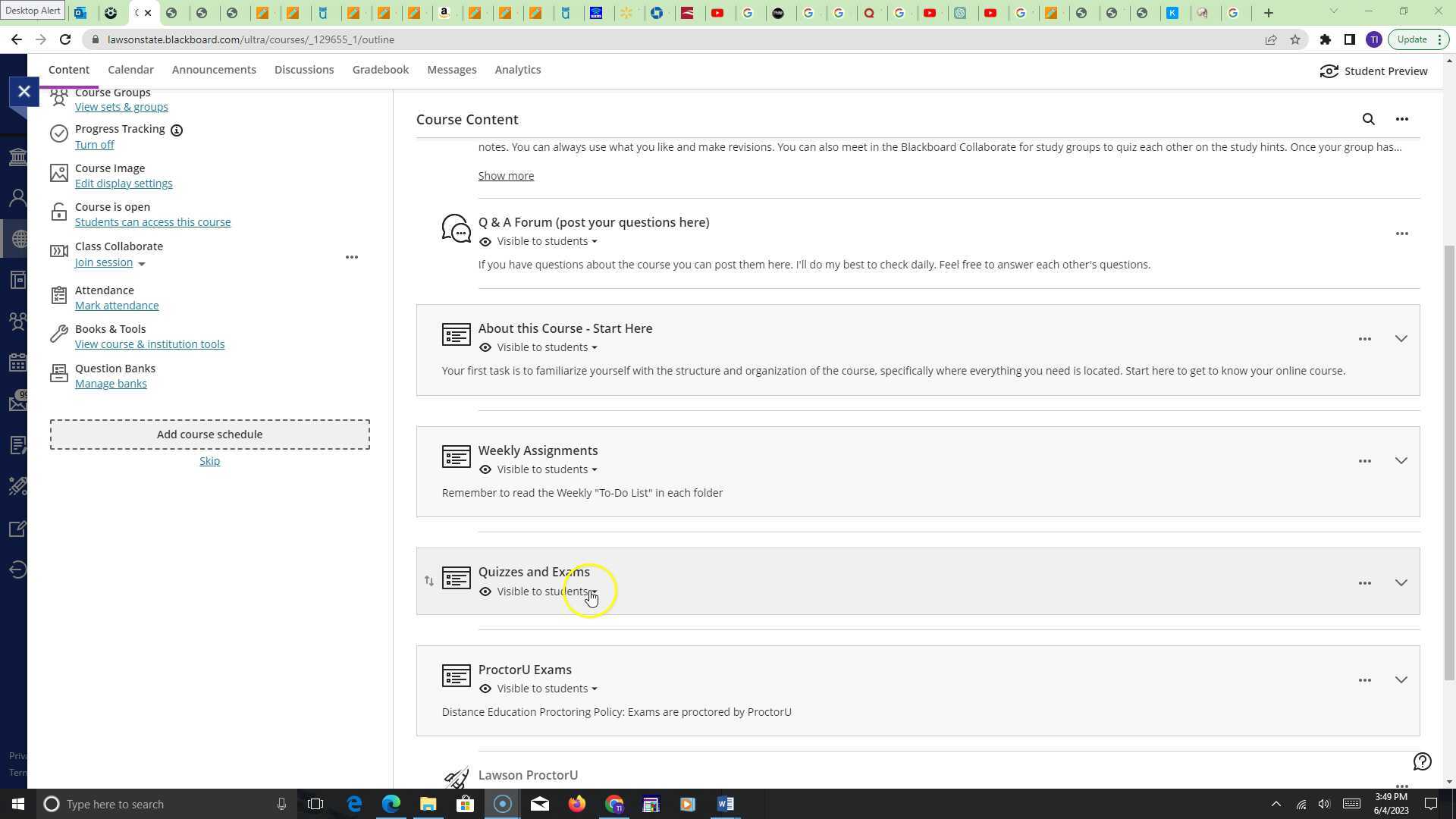Click Progress Tracking info icon
The height and width of the screenshot is (819, 1456).
[177, 130]
